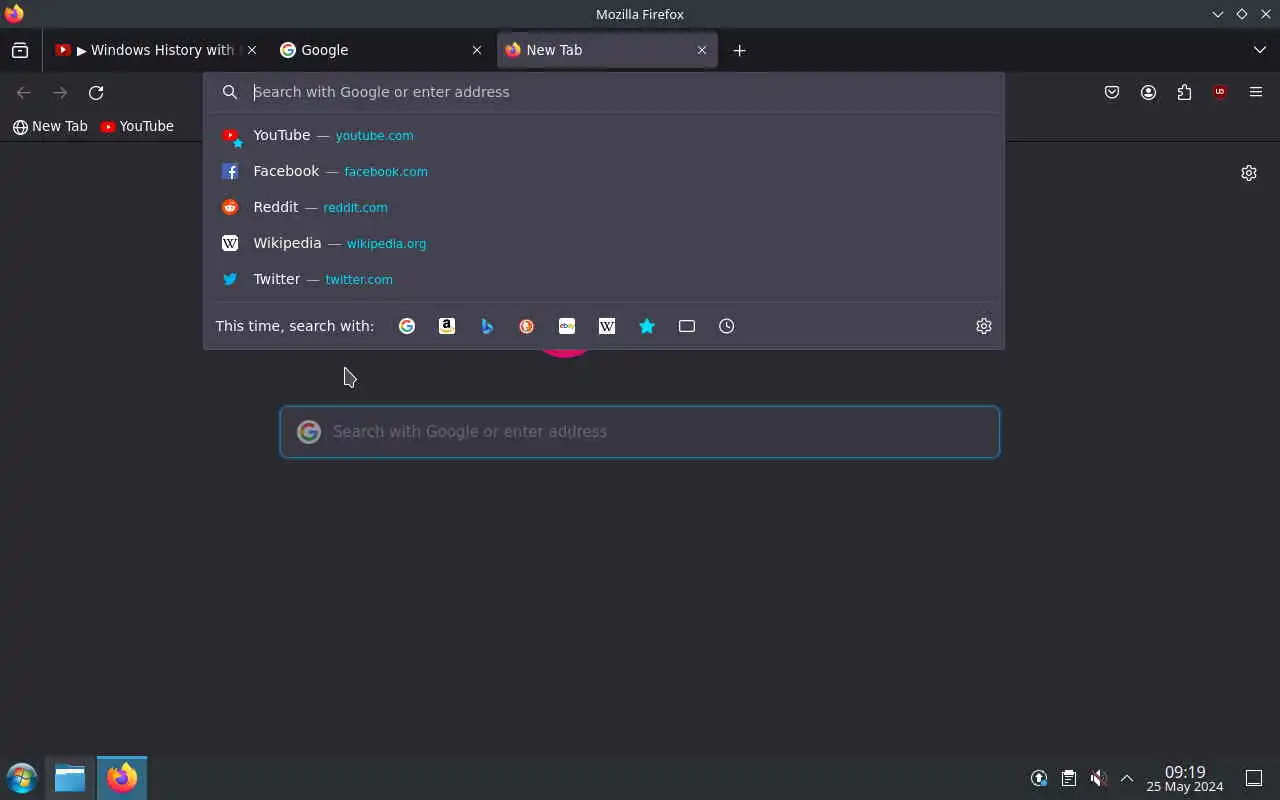The height and width of the screenshot is (800, 1280).
Task: Choose the Reddit reddit.com suggestion
Action: (604, 207)
